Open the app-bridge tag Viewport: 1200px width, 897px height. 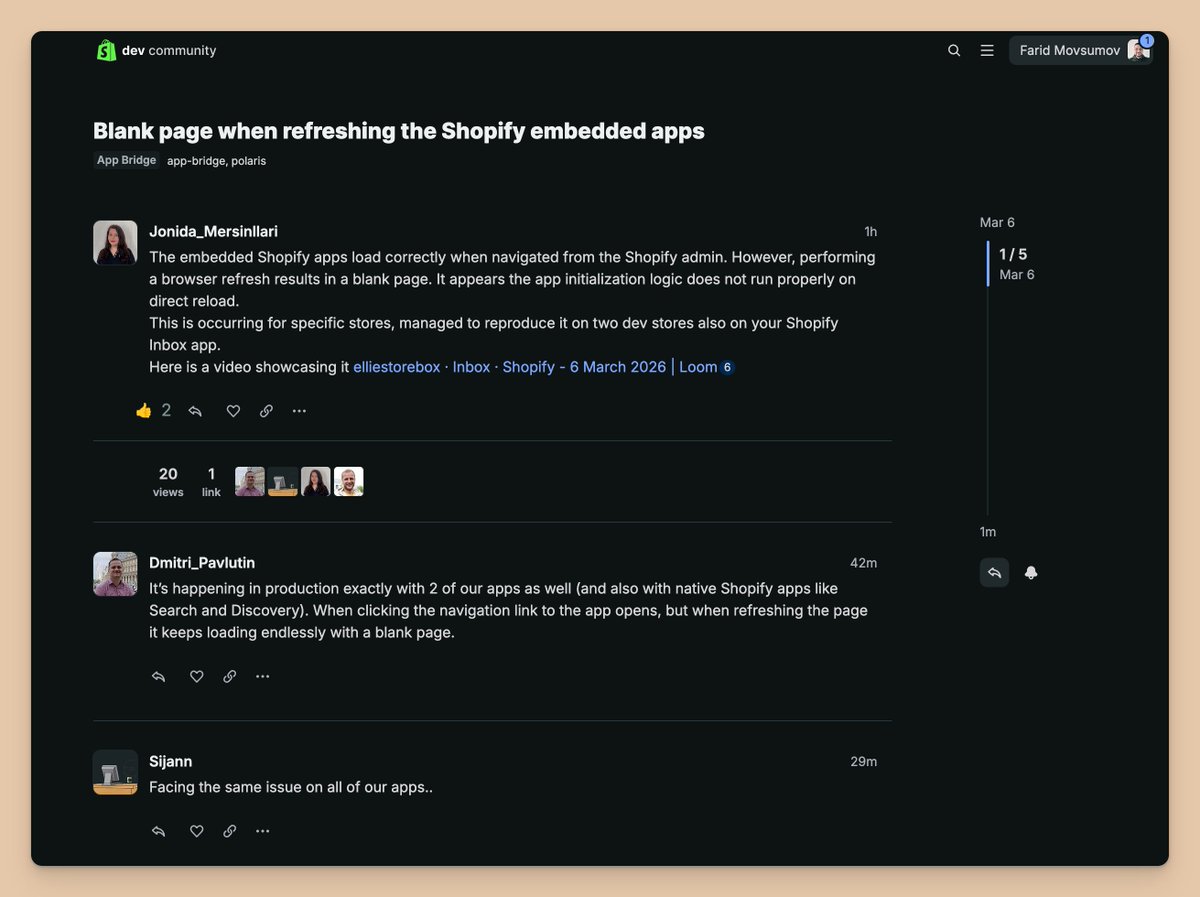tap(196, 160)
